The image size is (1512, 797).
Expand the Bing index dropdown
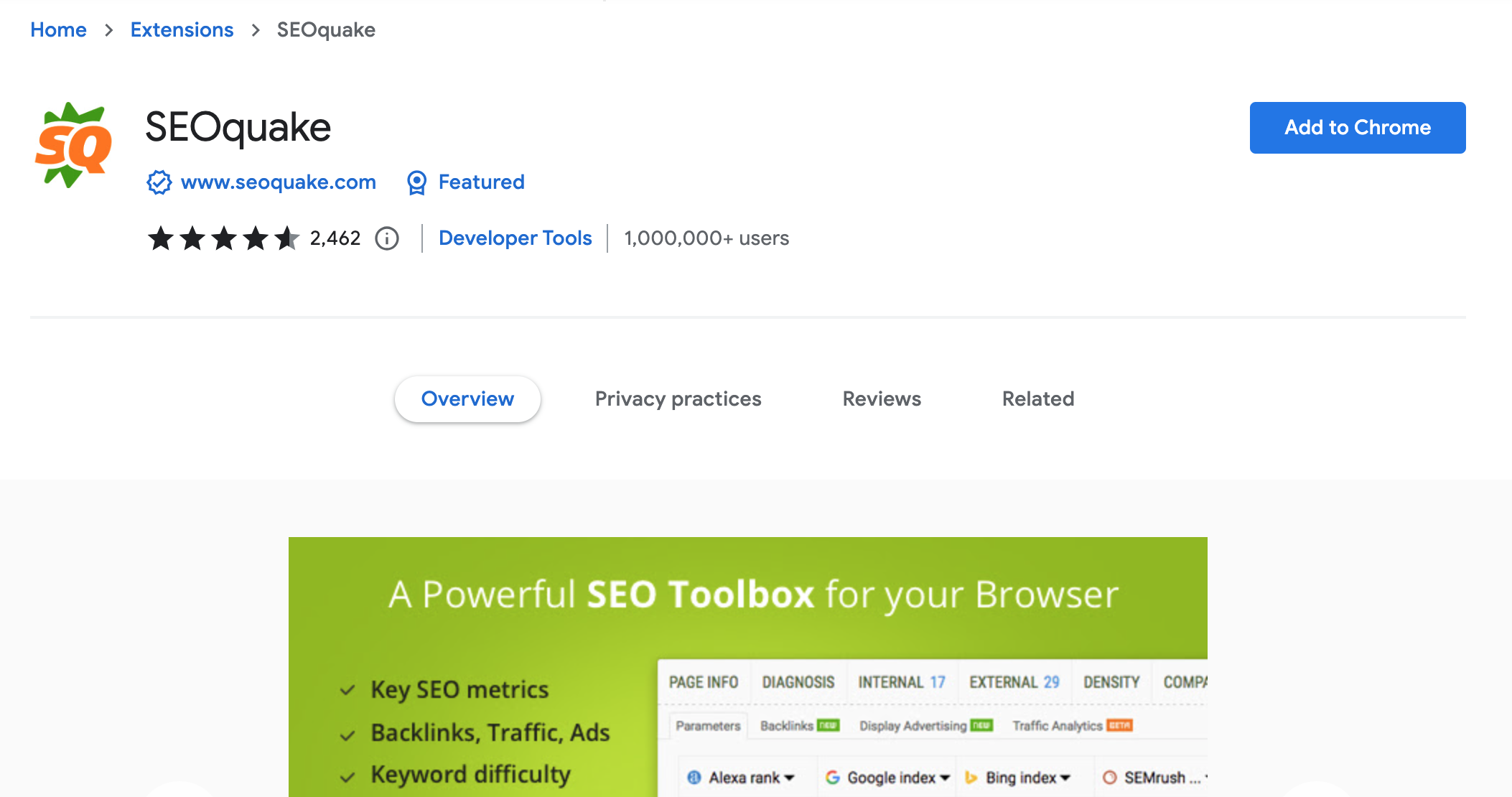tap(1066, 777)
